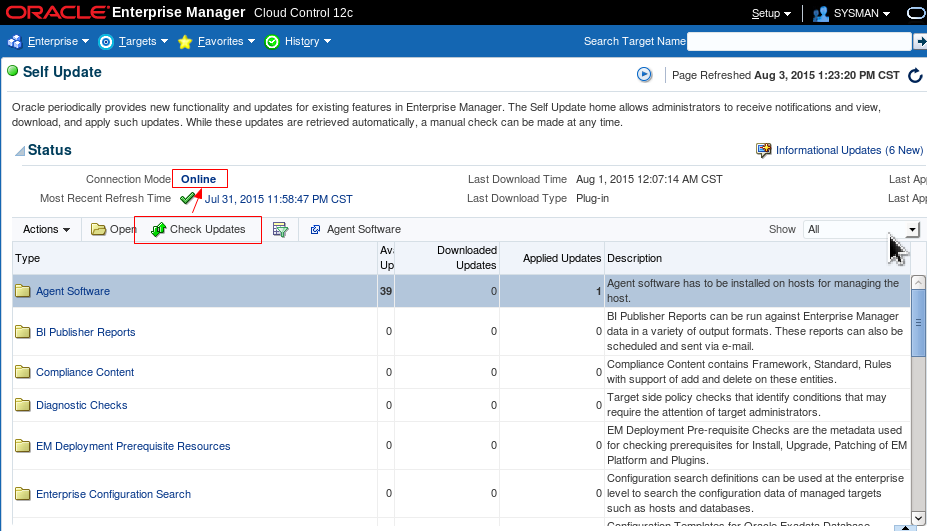
Task: Click the BI Publisher Reports folder icon
Action: (22, 332)
